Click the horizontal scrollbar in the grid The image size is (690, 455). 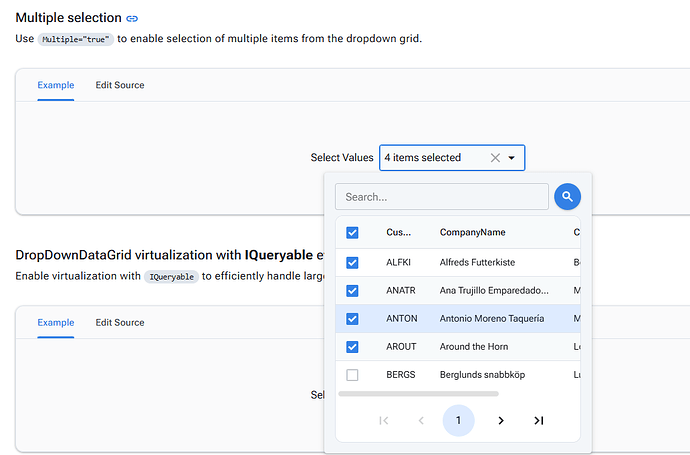[418, 394]
